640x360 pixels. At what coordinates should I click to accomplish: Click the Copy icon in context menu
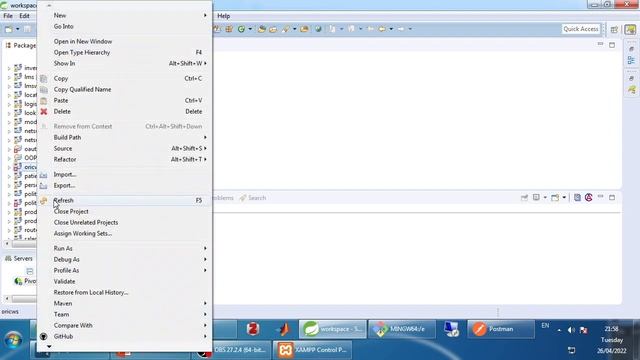44,78
